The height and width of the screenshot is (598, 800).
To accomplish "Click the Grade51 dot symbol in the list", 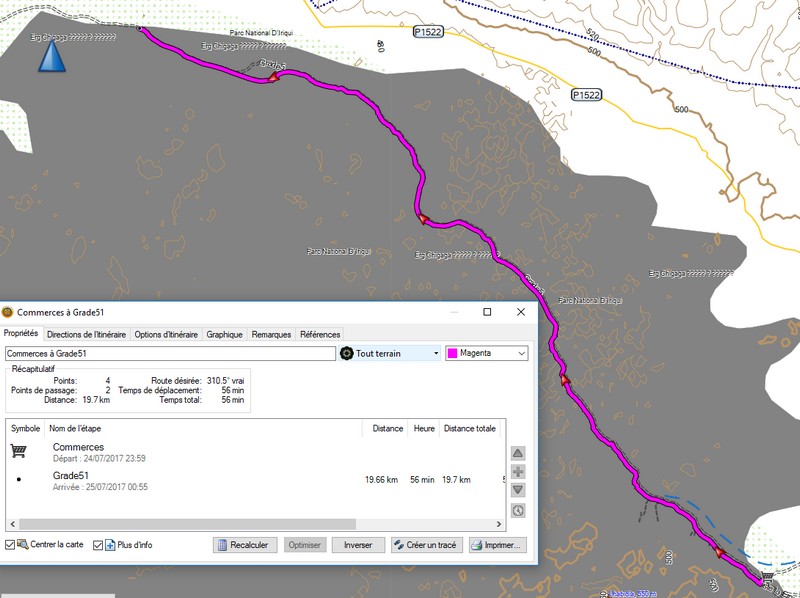I will tap(19, 480).
